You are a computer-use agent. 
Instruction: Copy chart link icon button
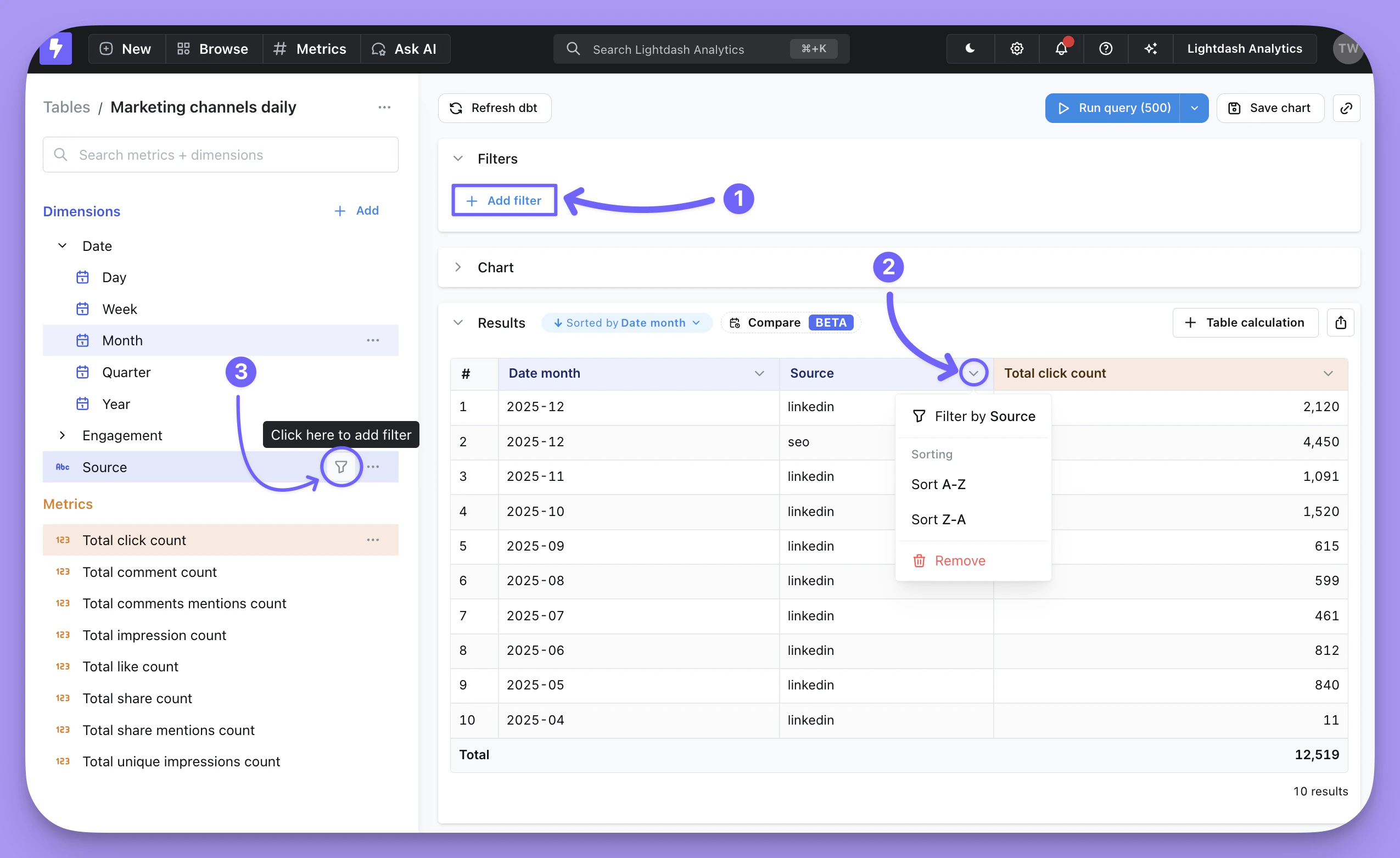[1346, 108]
